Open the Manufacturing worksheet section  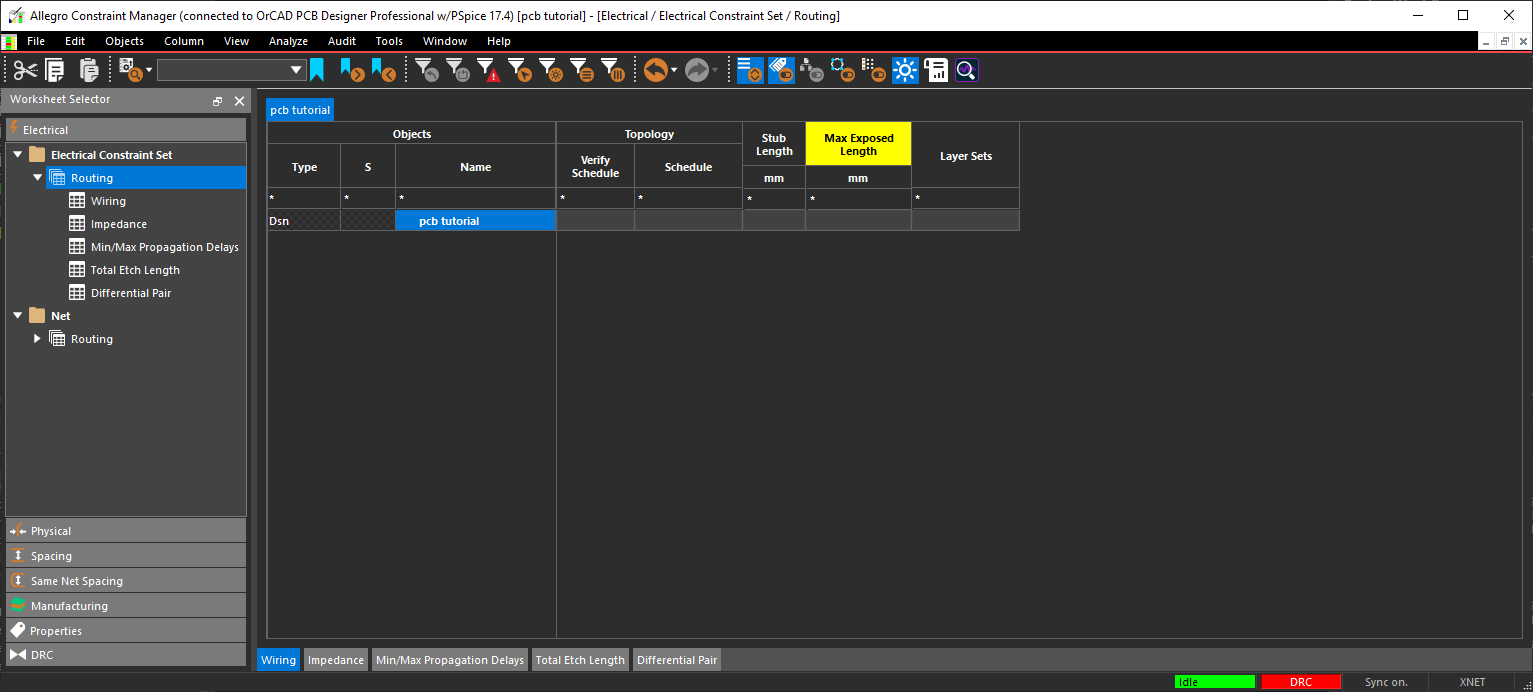69,606
